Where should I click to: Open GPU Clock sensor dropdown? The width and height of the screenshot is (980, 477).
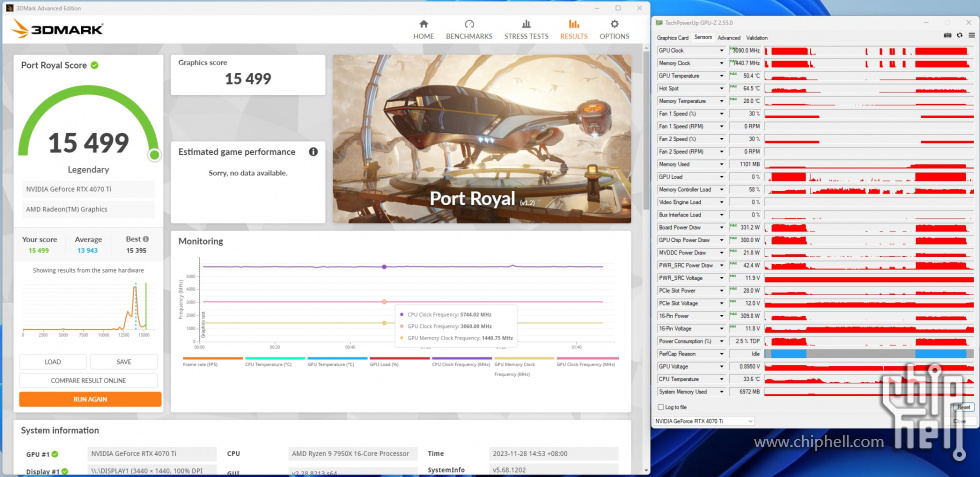coord(722,51)
